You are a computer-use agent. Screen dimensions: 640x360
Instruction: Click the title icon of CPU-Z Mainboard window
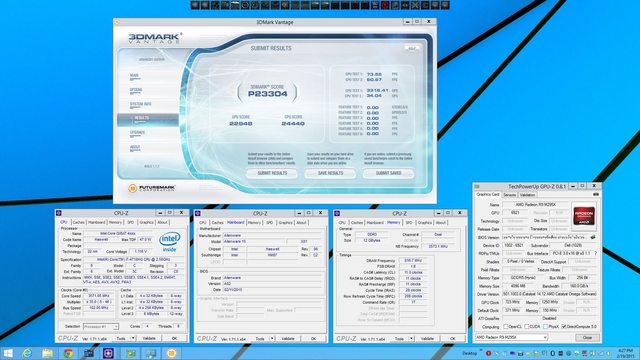click(198, 213)
